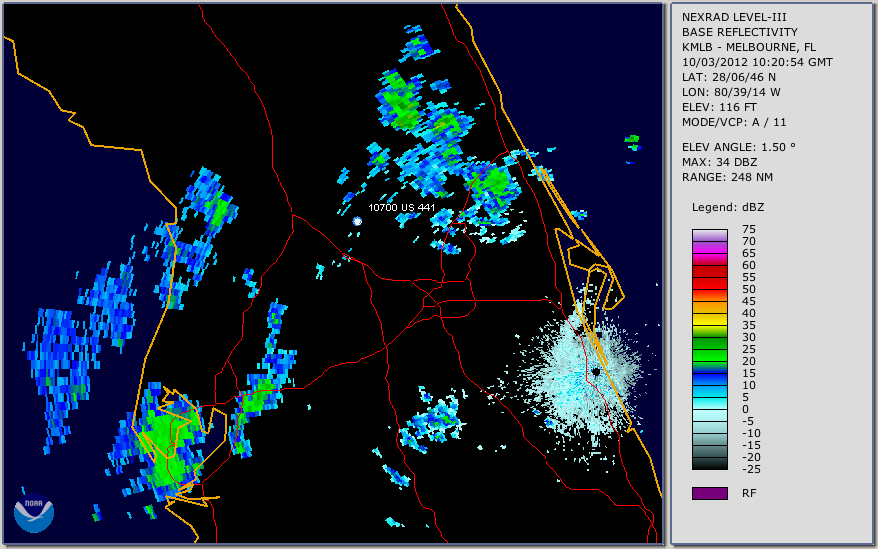Click the KMLB radar site center dot

point(596,371)
